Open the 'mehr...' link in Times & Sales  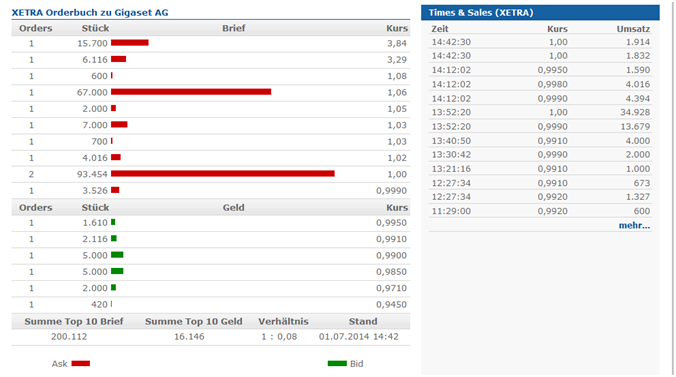tap(634, 225)
